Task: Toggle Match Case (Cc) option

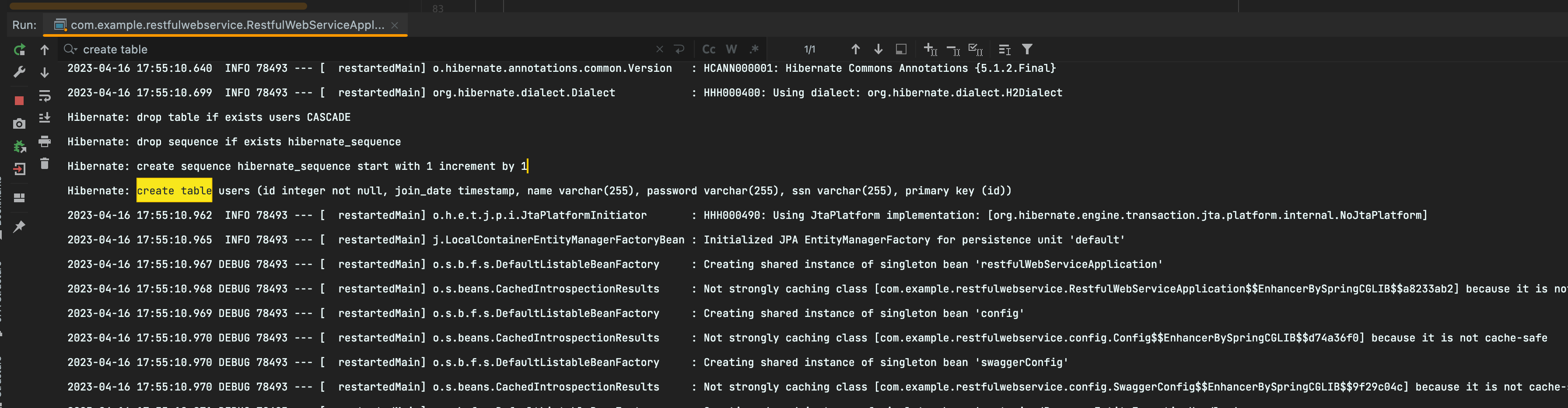Action: (x=709, y=49)
